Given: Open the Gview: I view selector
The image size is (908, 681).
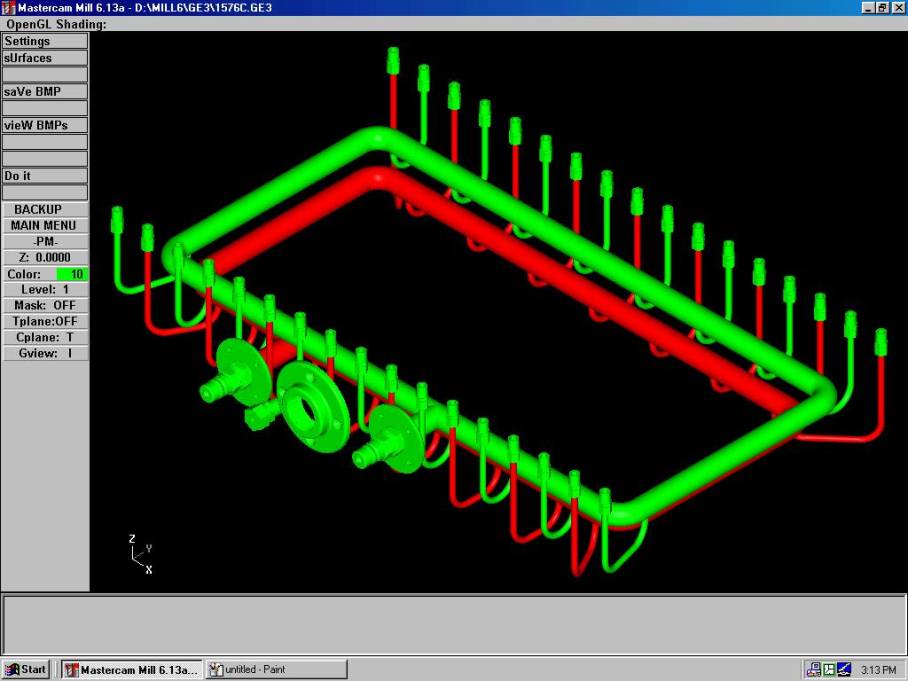Looking at the screenshot, I should point(44,353).
